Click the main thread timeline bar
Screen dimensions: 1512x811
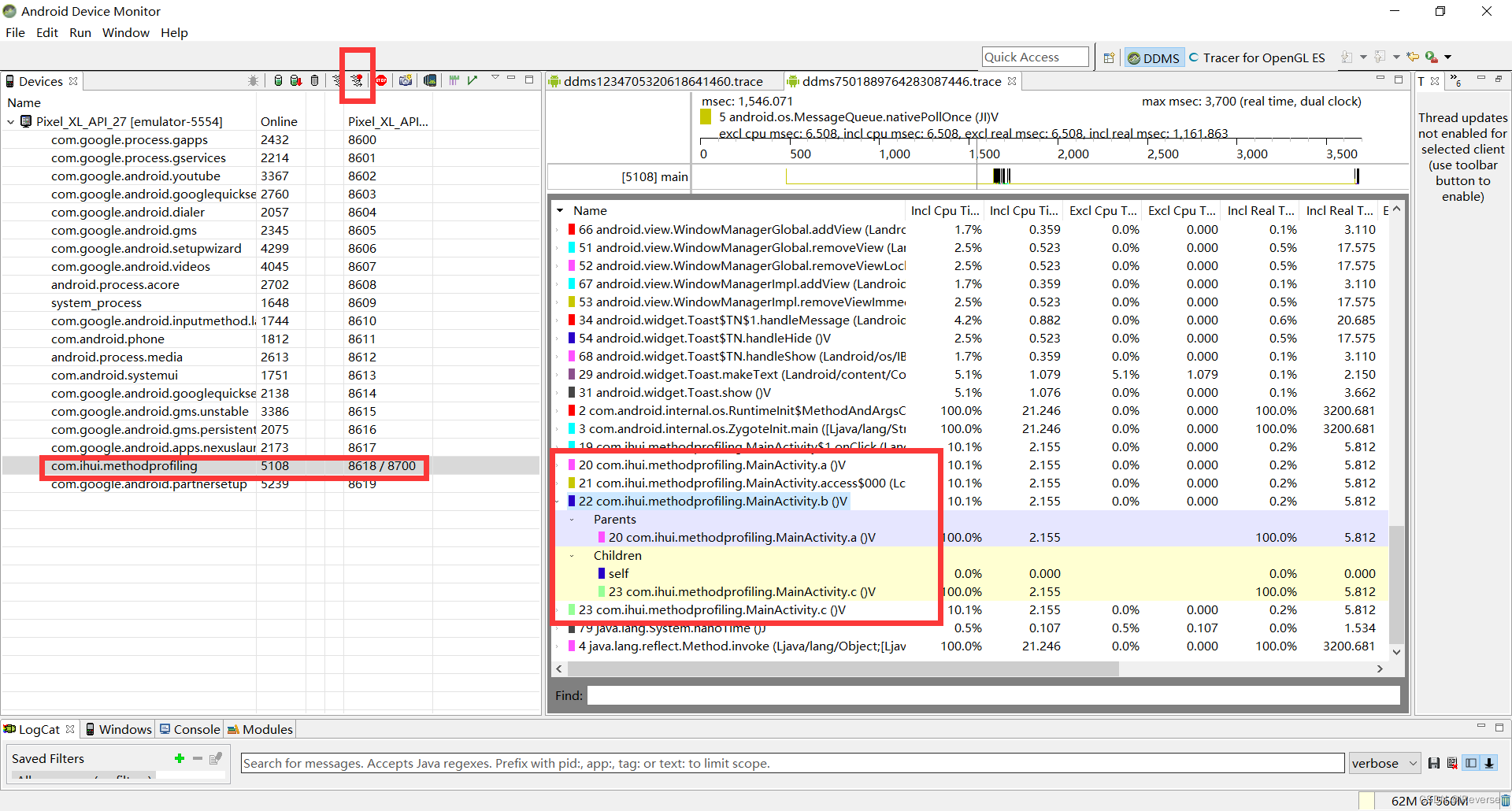(1049, 176)
